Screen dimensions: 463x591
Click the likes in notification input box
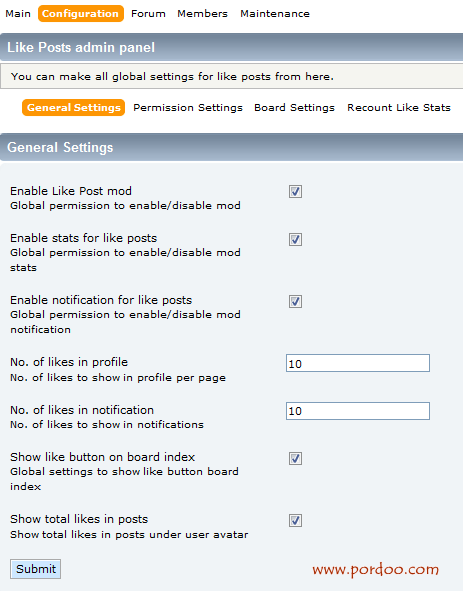(x=358, y=411)
